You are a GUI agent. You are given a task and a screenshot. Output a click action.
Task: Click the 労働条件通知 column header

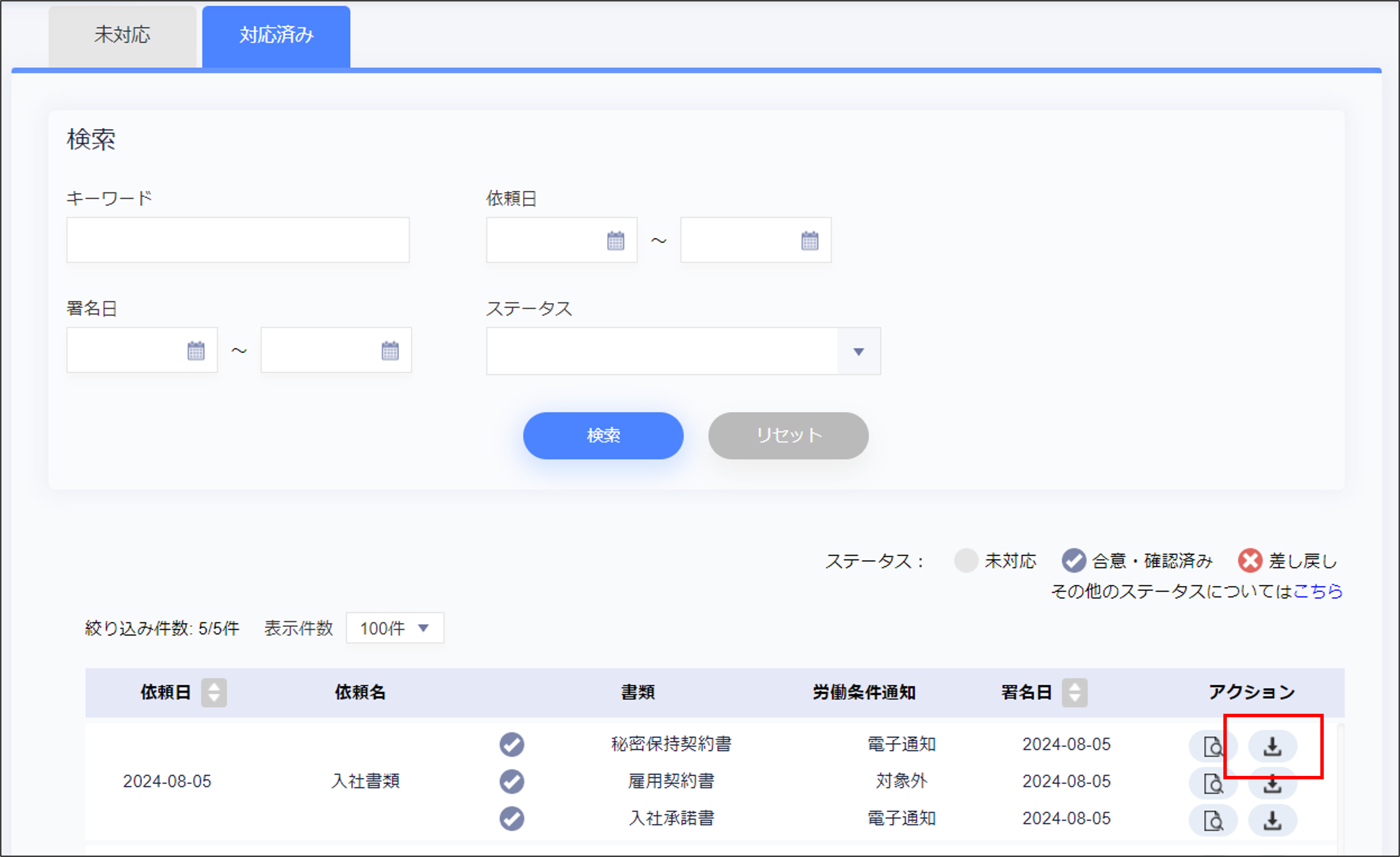864,692
